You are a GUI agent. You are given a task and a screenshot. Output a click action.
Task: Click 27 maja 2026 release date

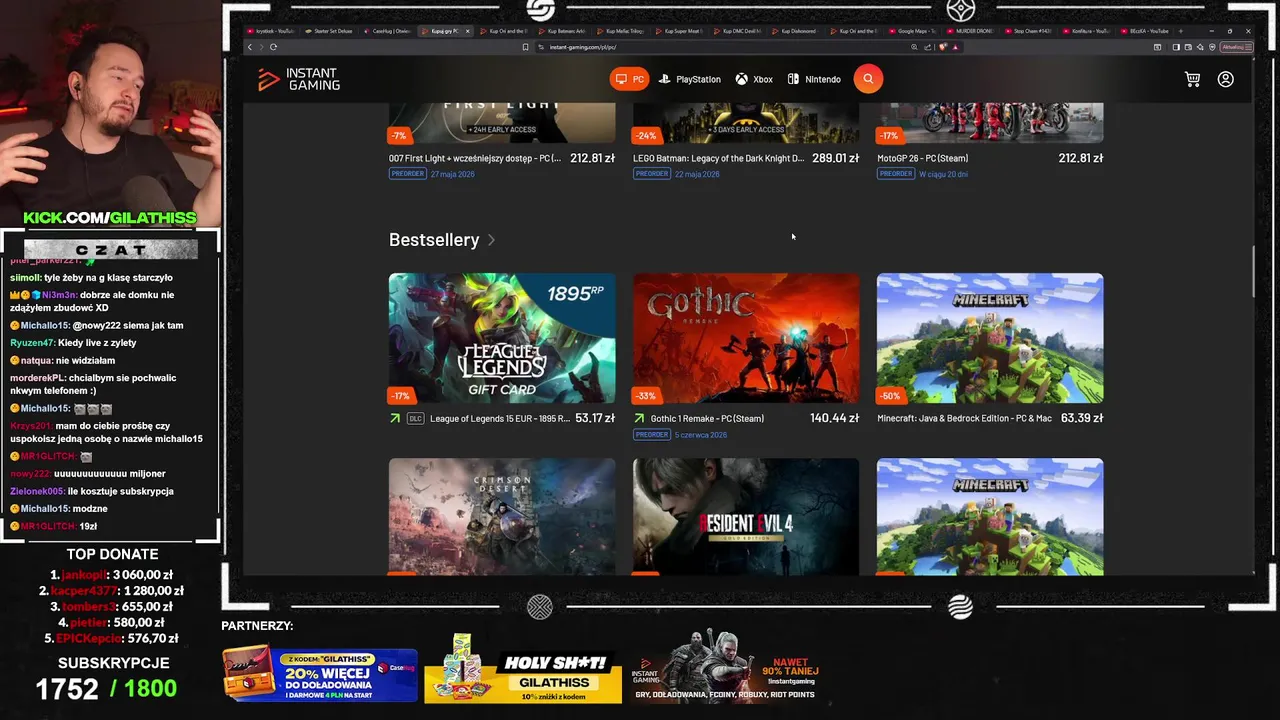452,174
